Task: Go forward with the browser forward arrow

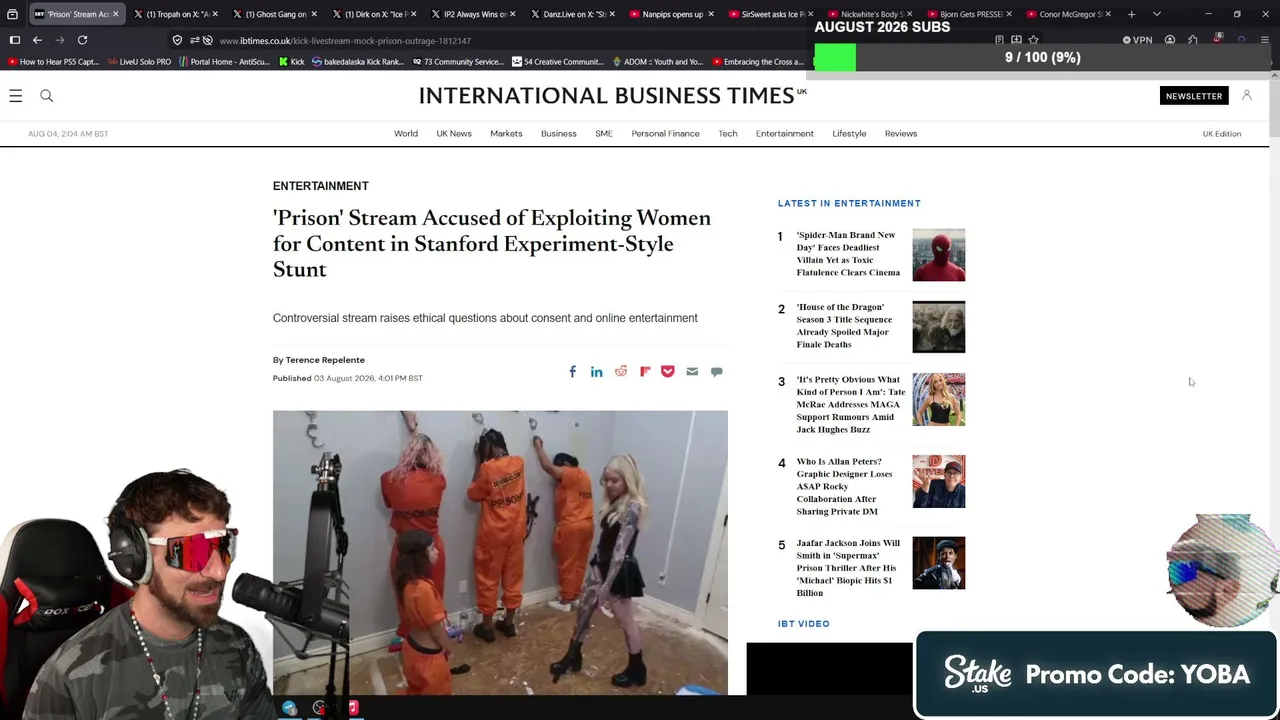Action: 59,40
